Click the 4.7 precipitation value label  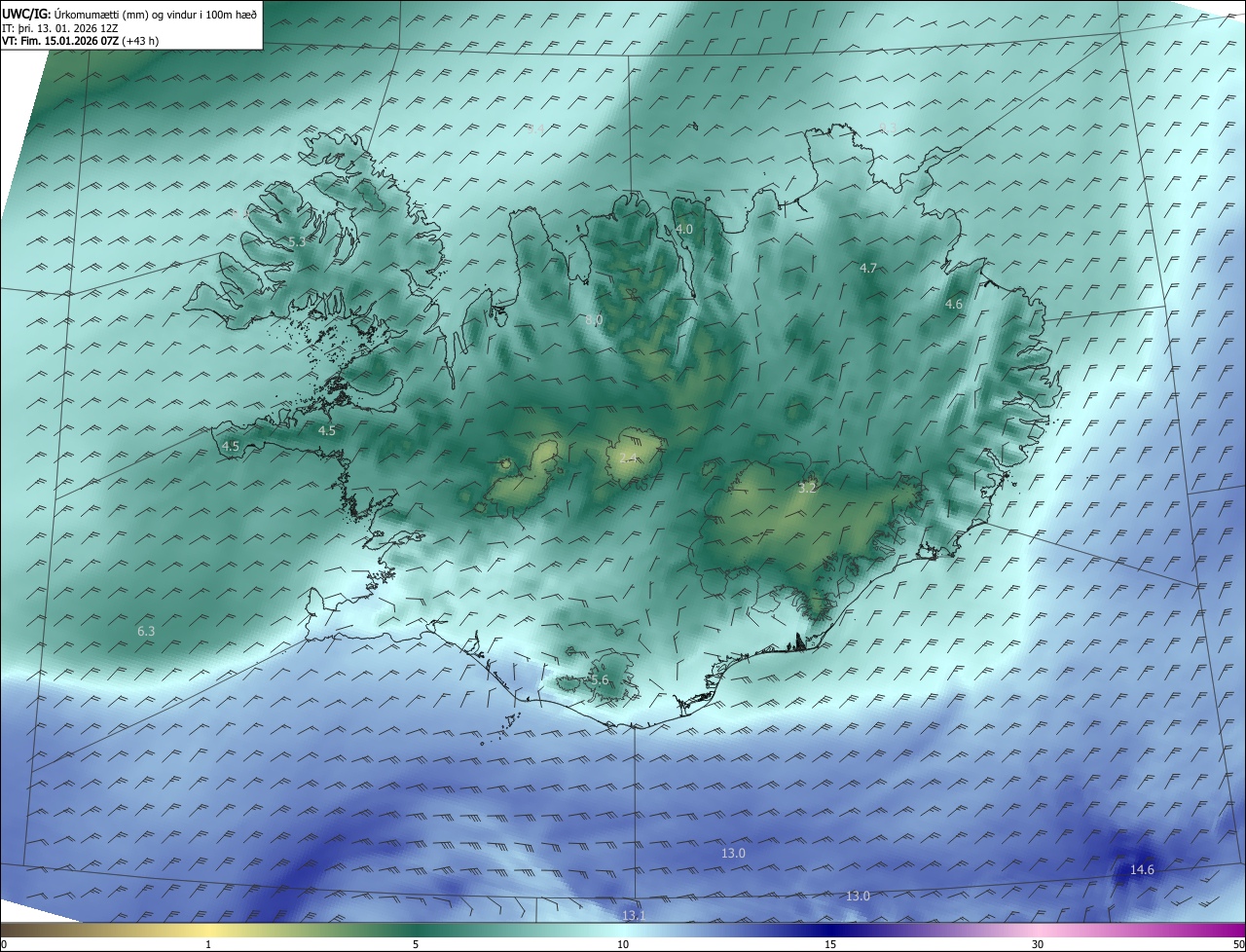coord(868,268)
